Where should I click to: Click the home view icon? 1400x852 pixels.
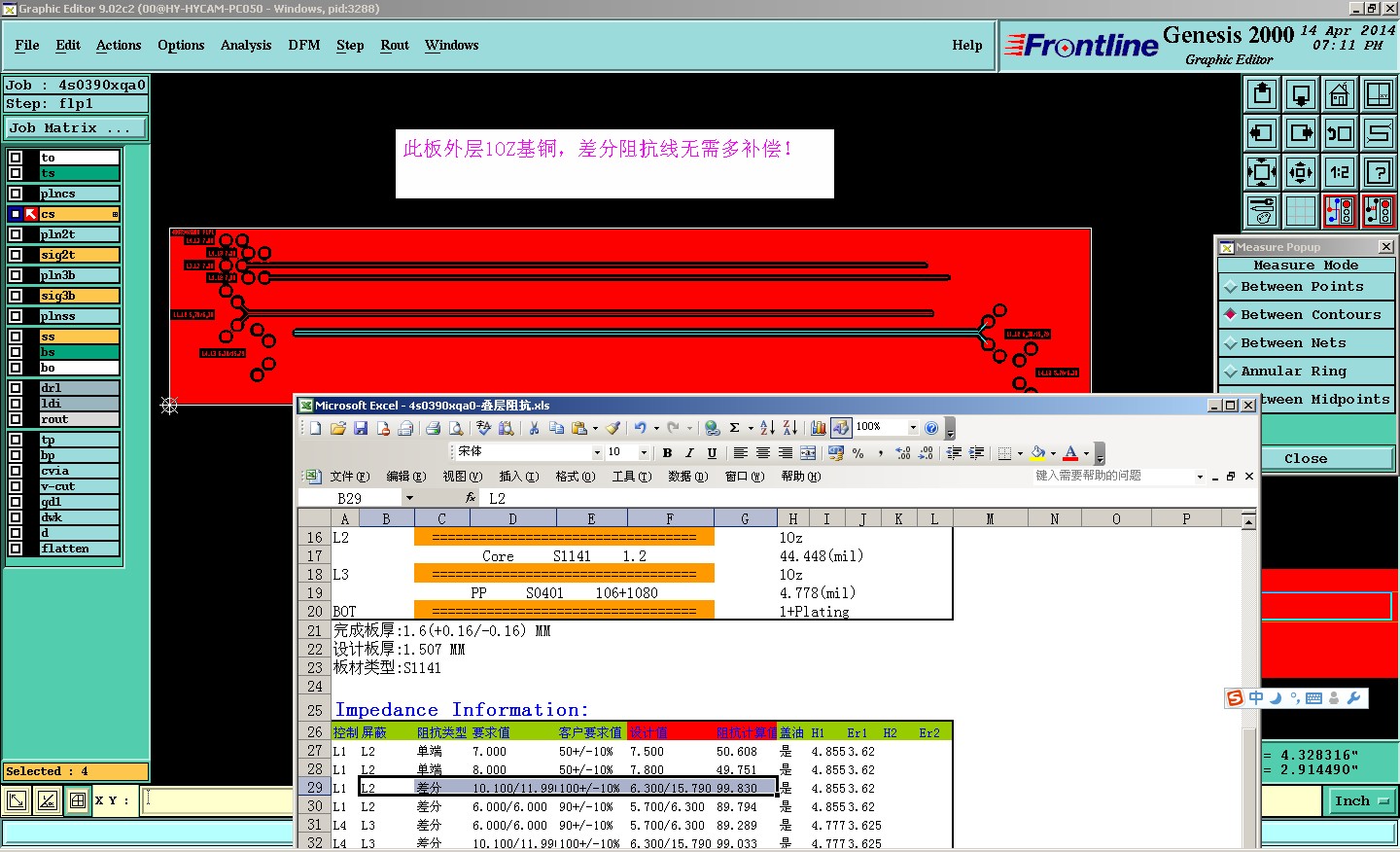[x=1340, y=94]
